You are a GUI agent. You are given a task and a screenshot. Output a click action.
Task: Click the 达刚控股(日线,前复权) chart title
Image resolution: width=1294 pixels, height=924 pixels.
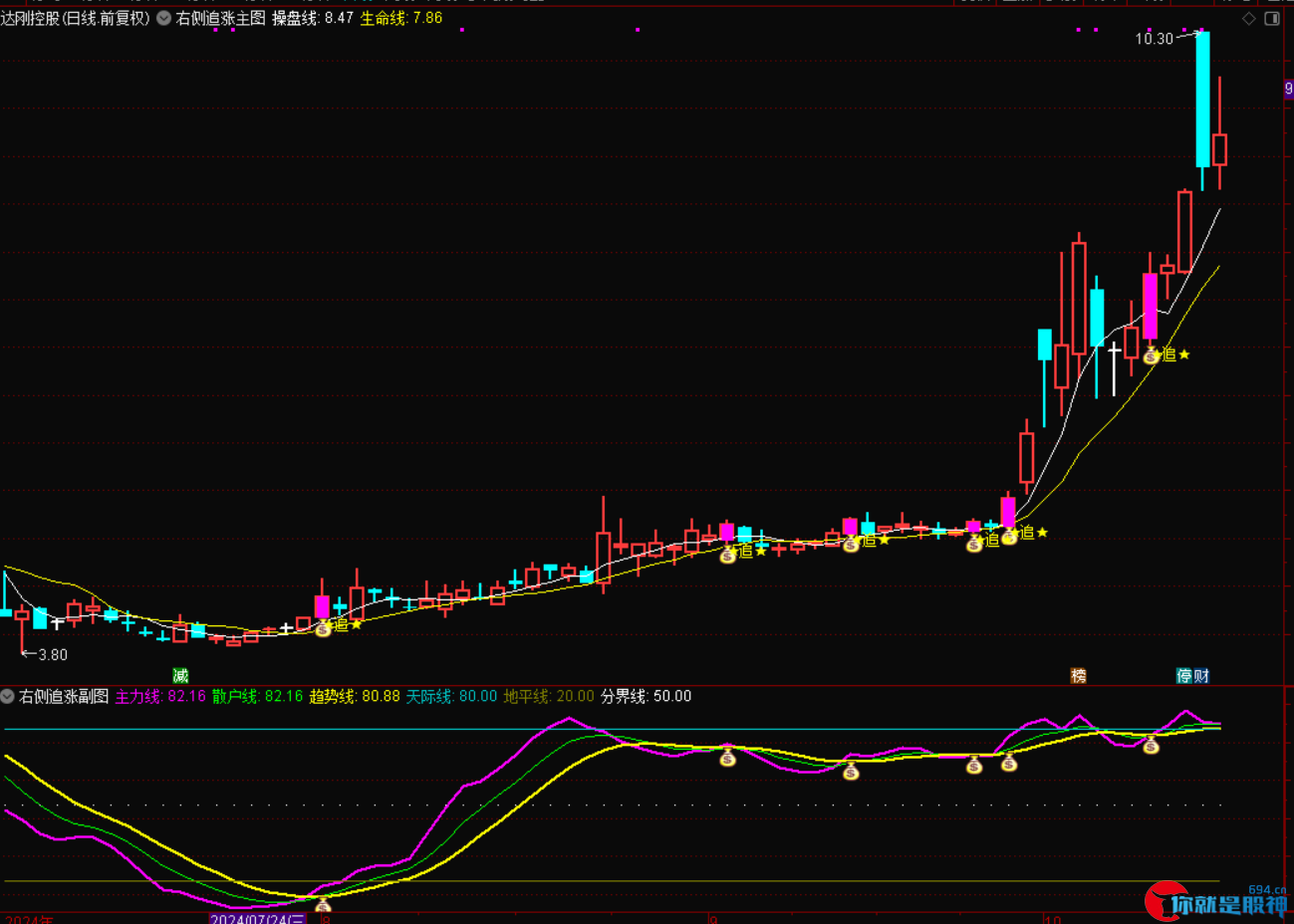coord(76,18)
